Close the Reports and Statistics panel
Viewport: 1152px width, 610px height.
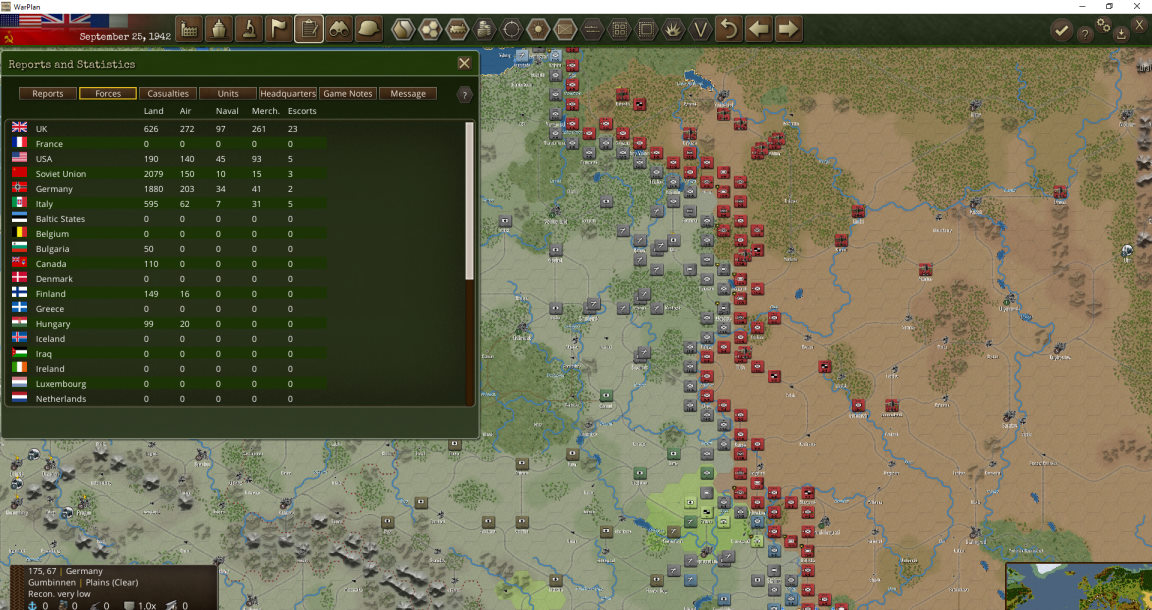click(x=464, y=63)
